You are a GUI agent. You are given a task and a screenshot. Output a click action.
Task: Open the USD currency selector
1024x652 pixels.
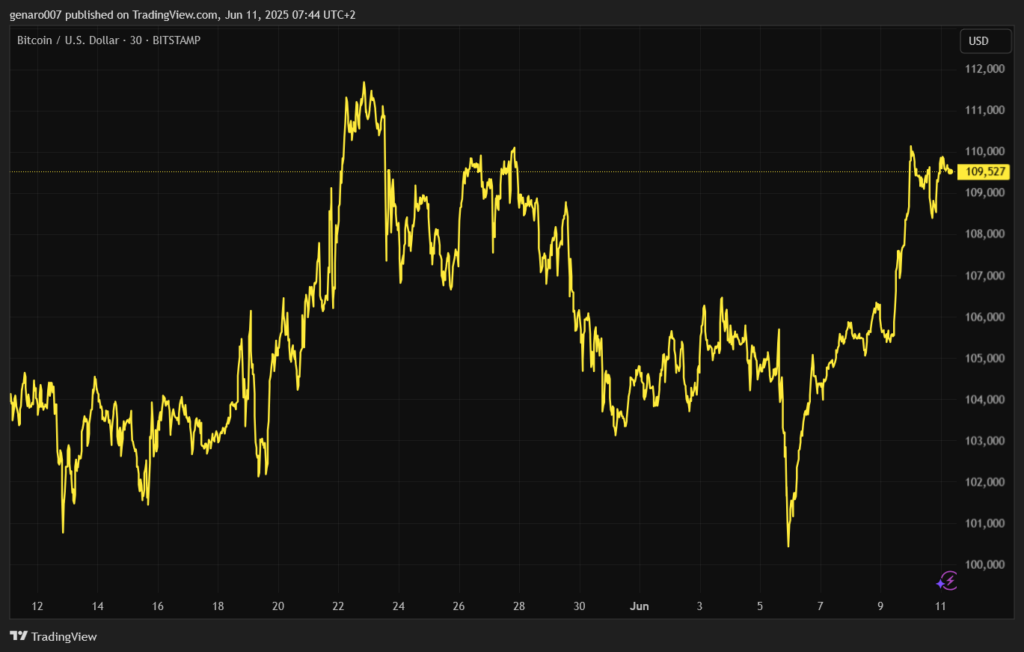(x=978, y=41)
